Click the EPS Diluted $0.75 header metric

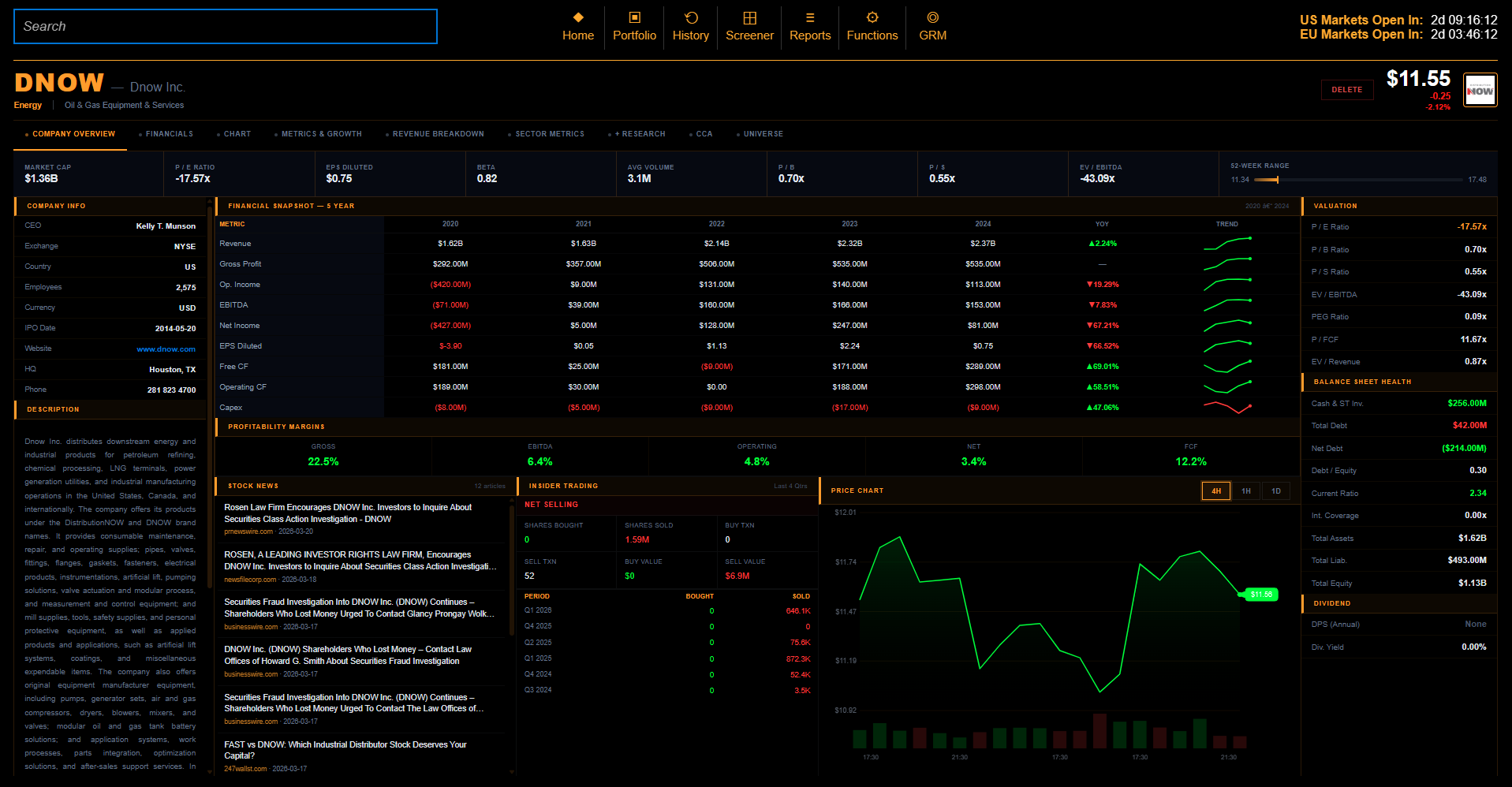coord(390,173)
